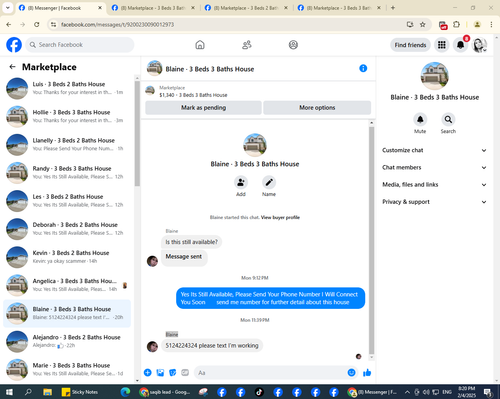Open the tab search dropdown arrow
The height and width of the screenshot is (399, 500).
[7, 8]
